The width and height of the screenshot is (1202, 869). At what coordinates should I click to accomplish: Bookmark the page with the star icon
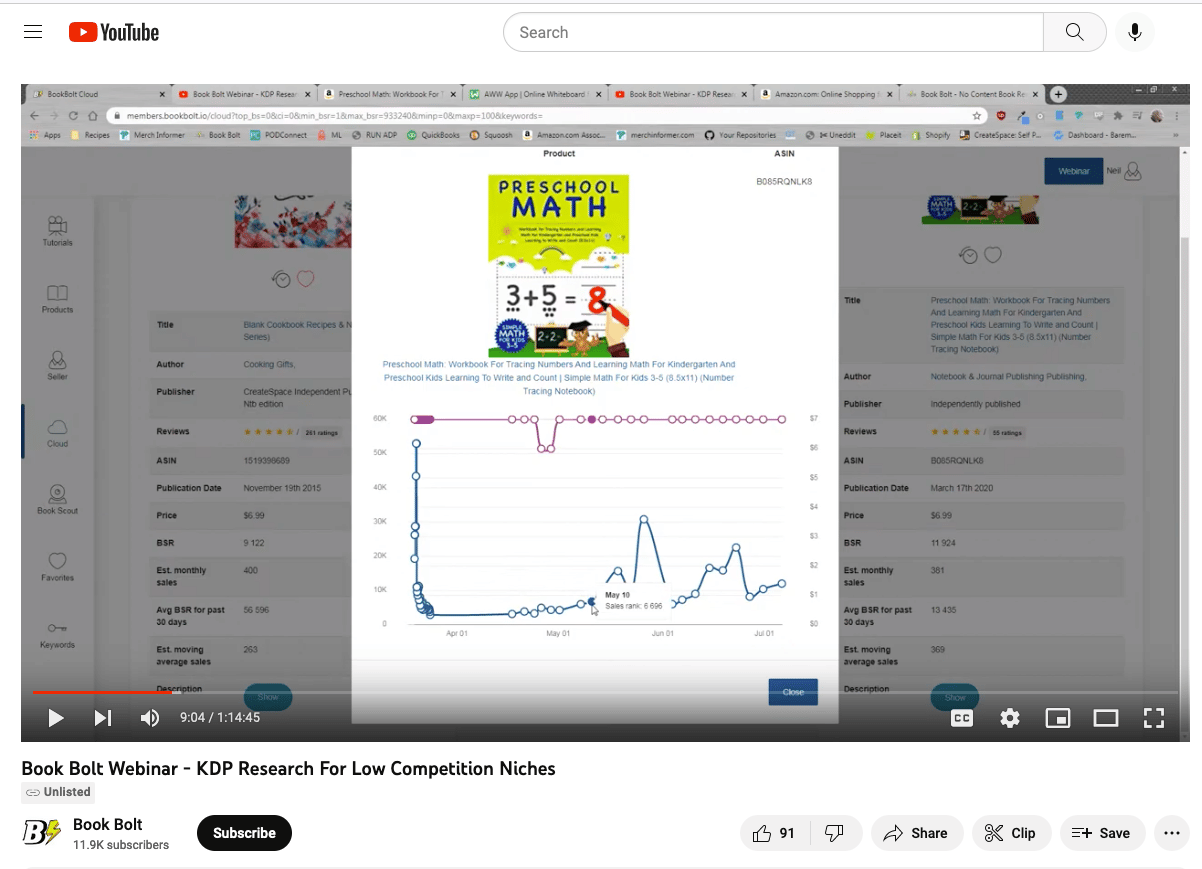pos(977,115)
